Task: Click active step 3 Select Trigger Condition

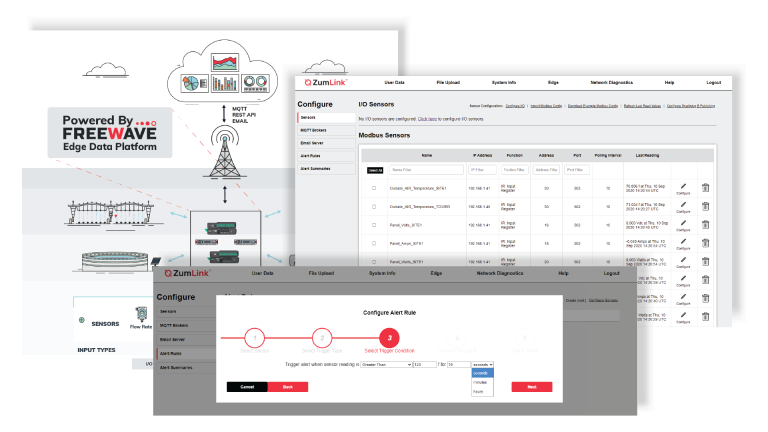Action: pos(389,338)
